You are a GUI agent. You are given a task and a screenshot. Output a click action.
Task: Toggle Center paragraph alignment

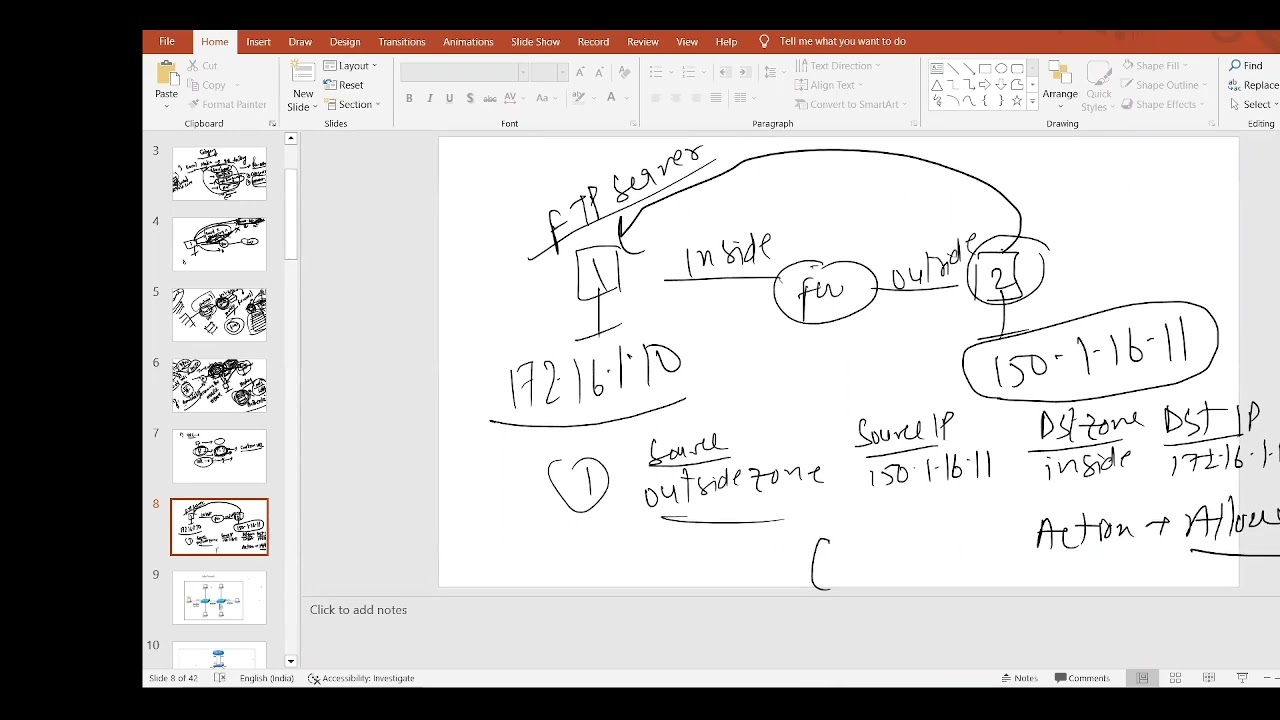(x=676, y=98)
